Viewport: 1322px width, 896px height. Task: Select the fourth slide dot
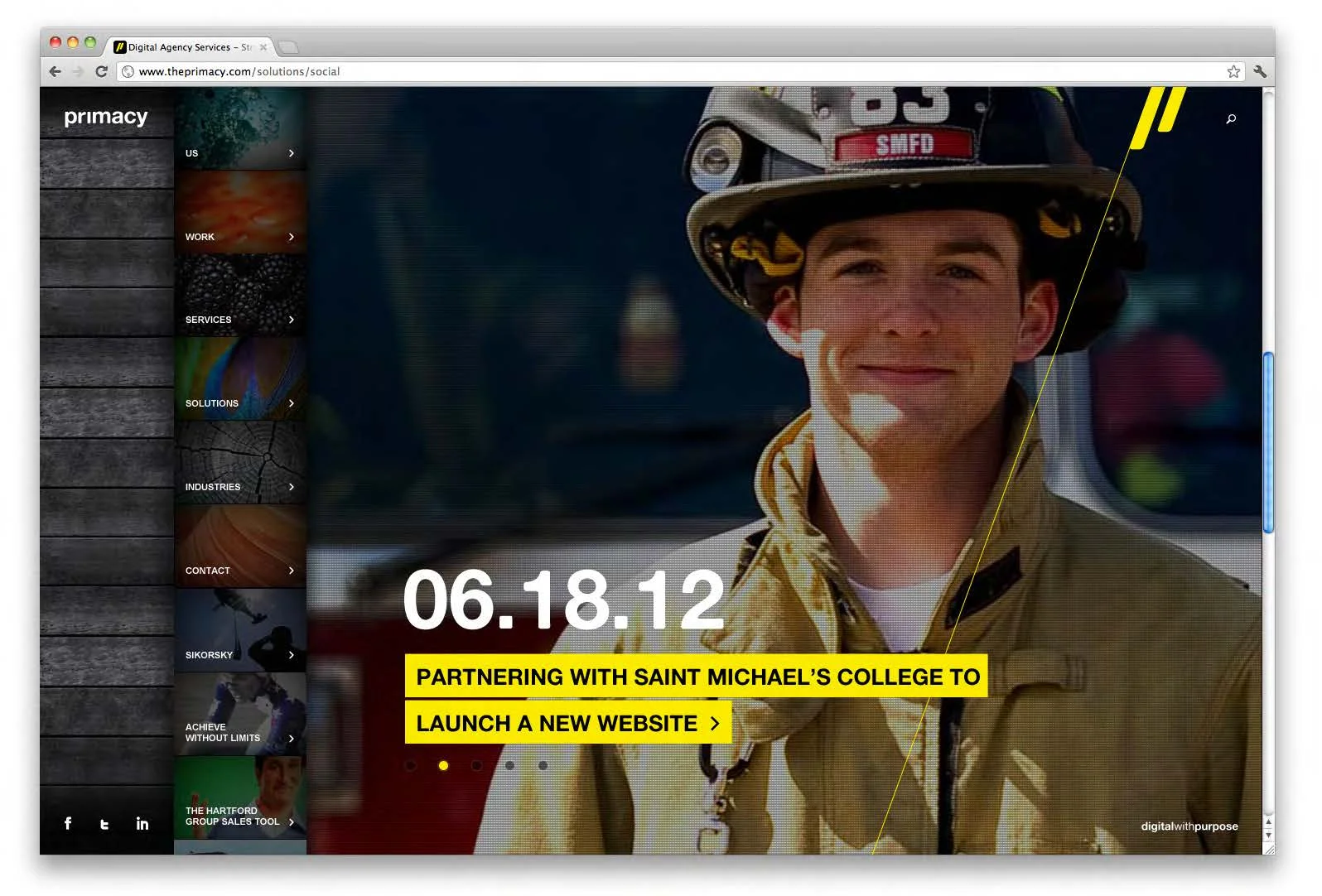[x=509, y=765]
